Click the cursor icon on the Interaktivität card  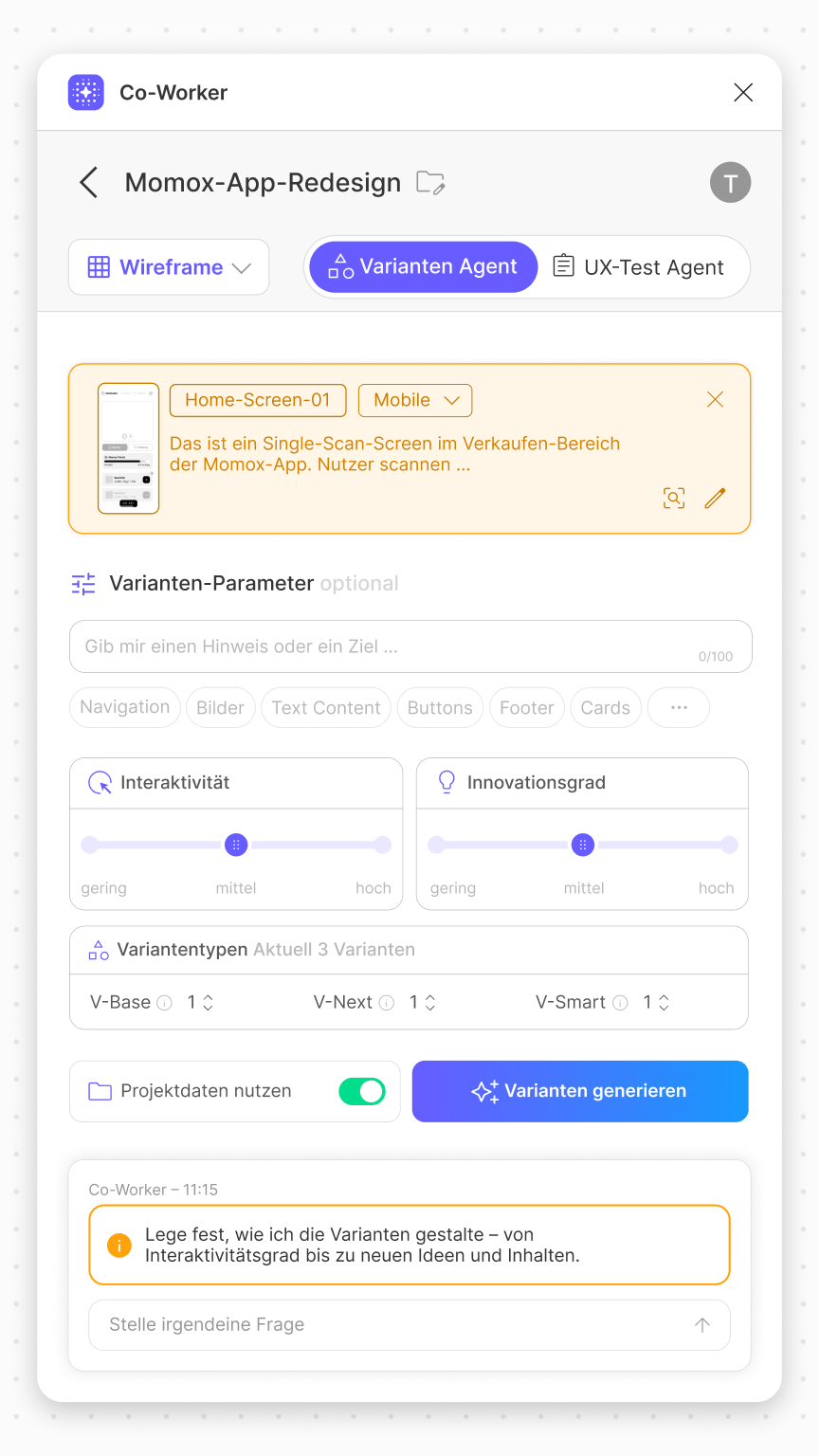point(100,782)
